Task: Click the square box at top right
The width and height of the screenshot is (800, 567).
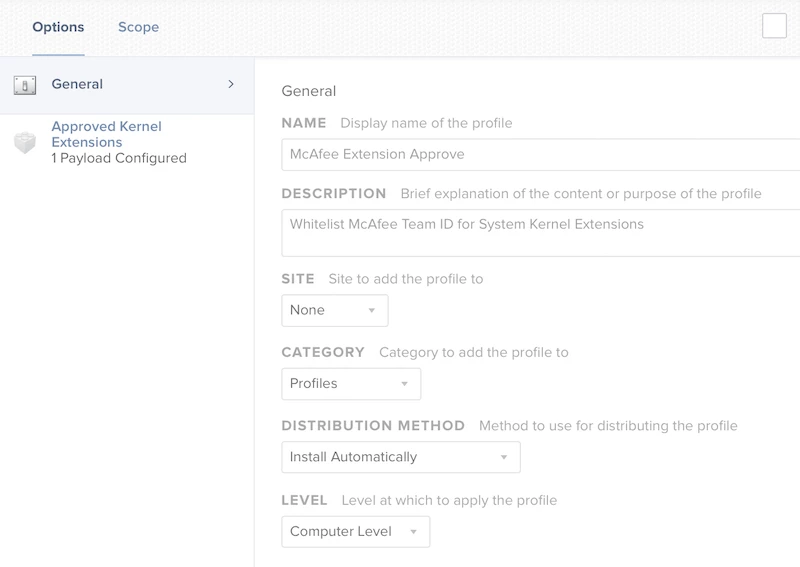Action: (x=774, y=26)
